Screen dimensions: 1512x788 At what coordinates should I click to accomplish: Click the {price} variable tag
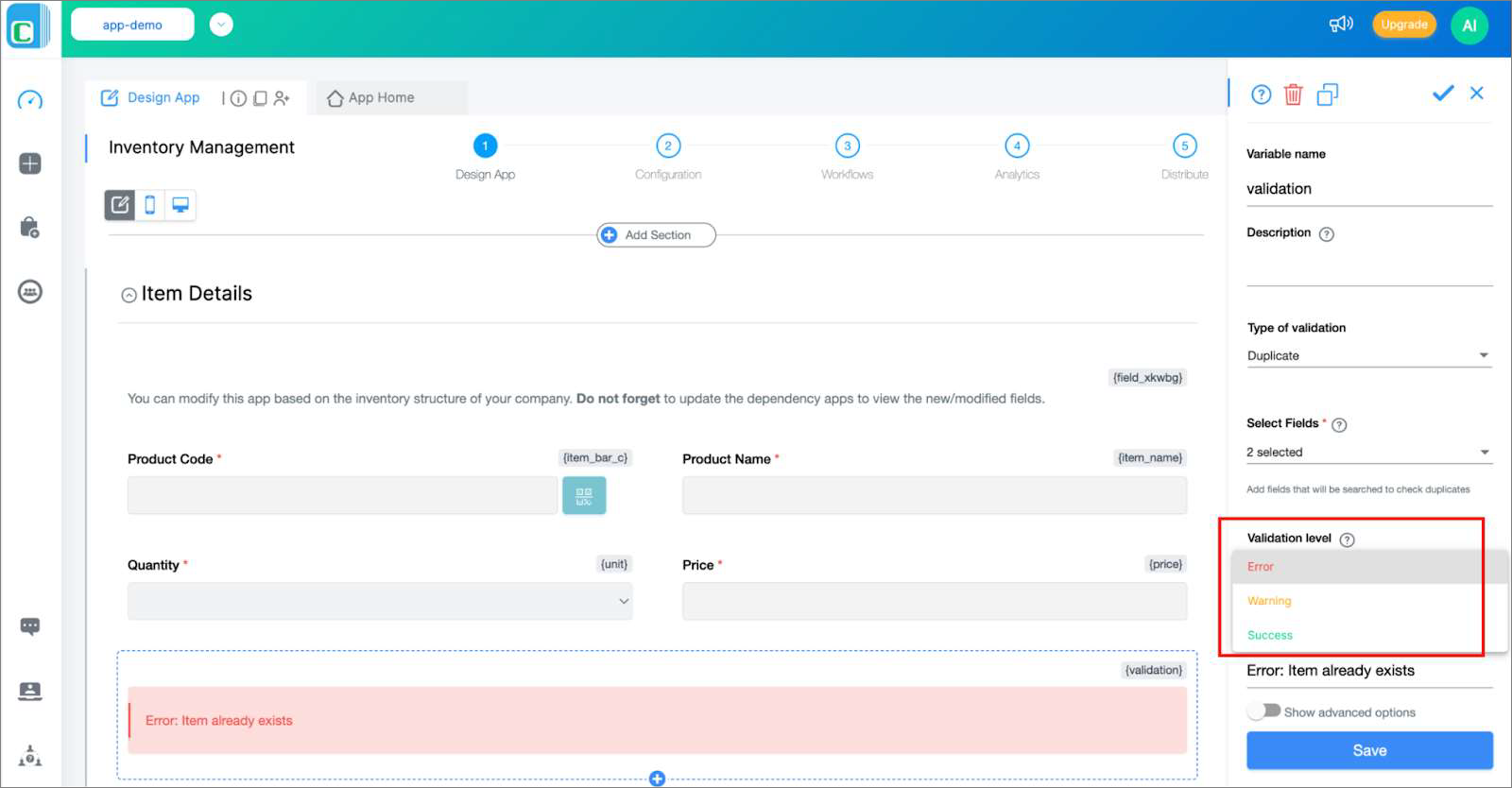1165,564
